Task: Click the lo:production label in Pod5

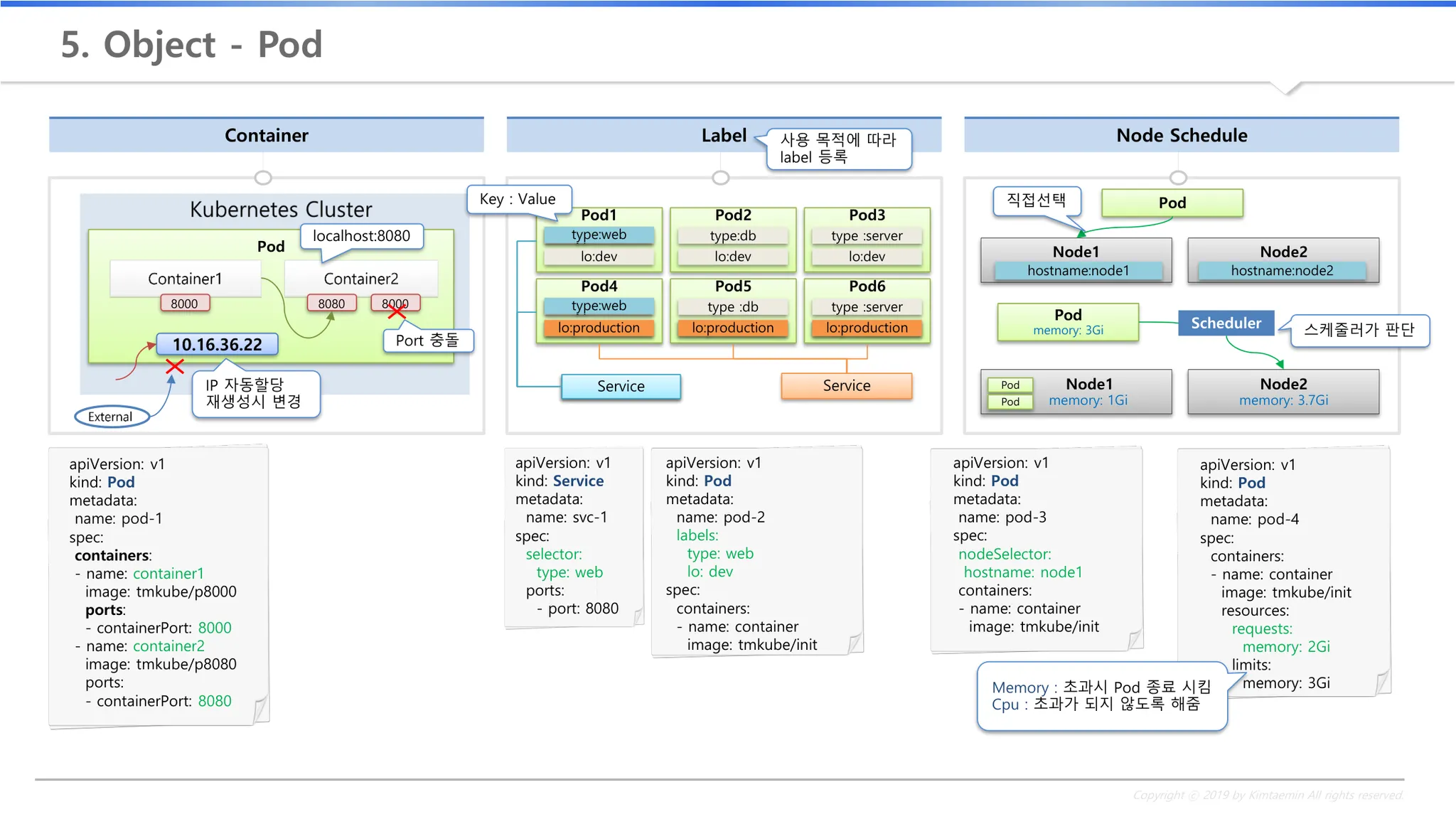Action: [732, 328]
